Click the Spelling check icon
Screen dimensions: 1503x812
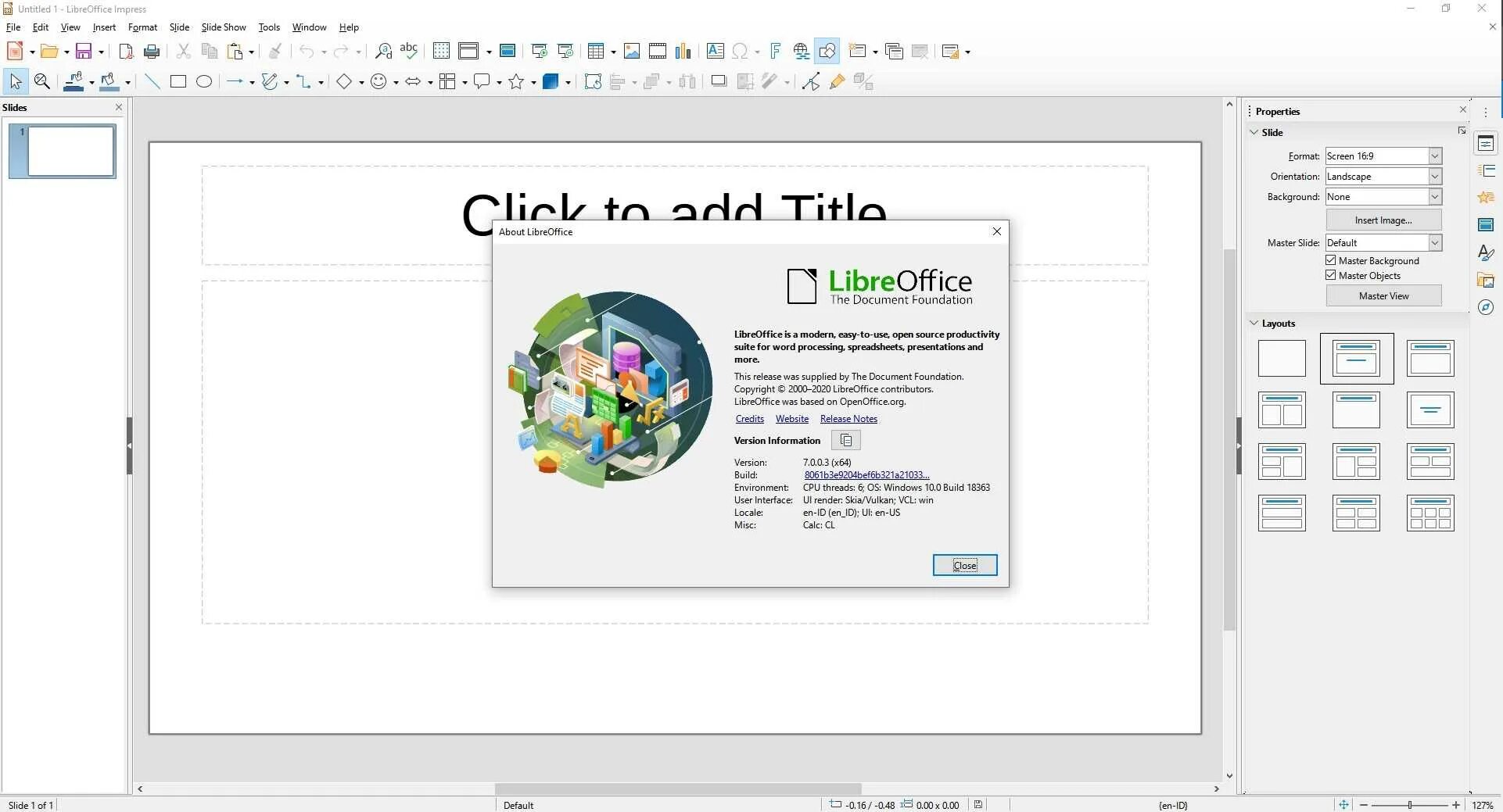[408, 52]
